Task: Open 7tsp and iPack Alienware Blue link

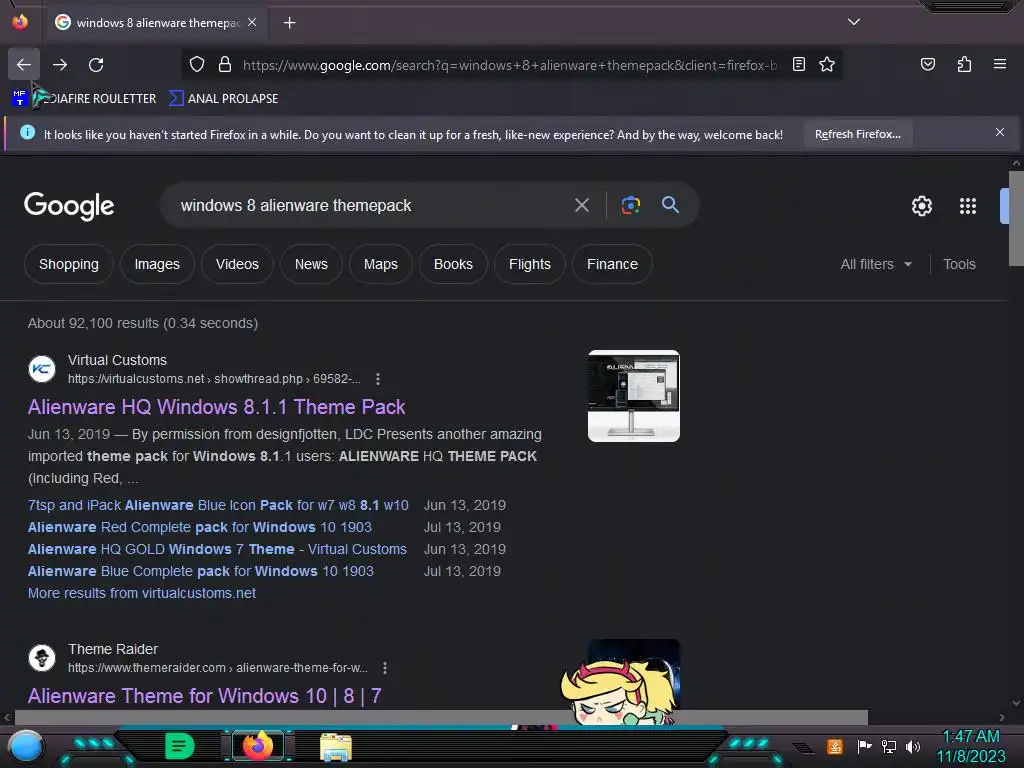Action: tap(218, 505)
